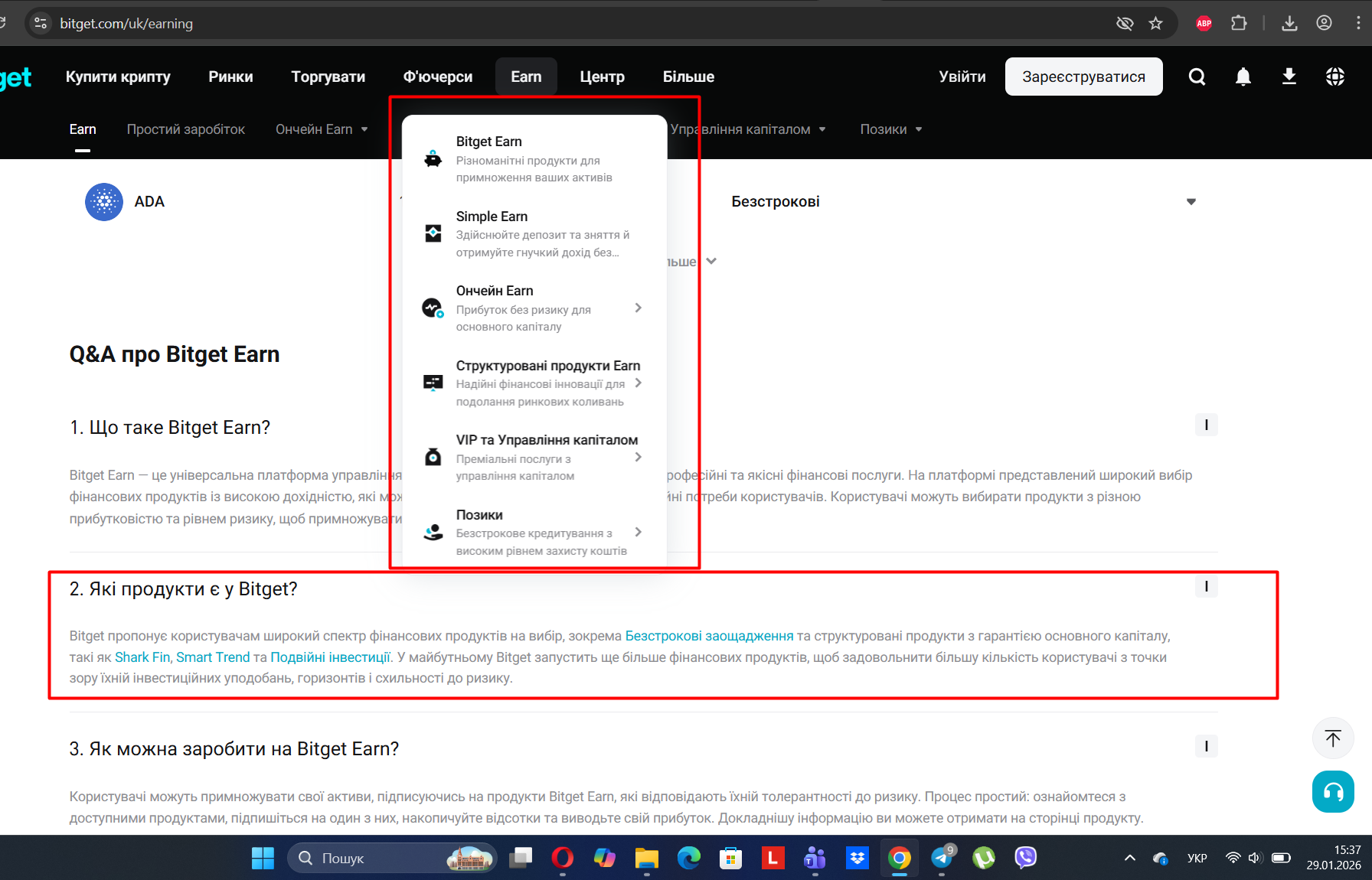Open the customer support headset button

(1333, 791)
